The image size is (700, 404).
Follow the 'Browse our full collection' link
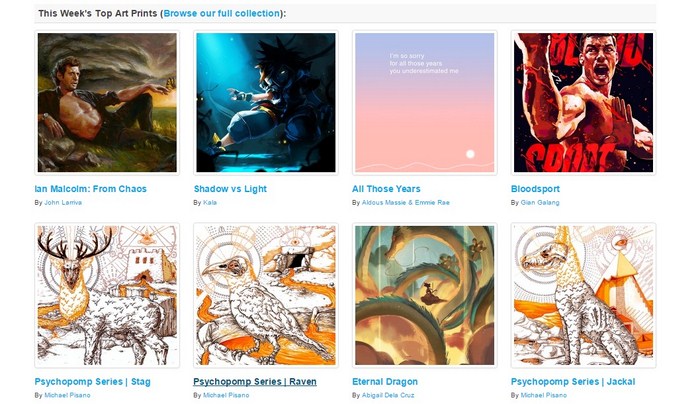[222, 13]
